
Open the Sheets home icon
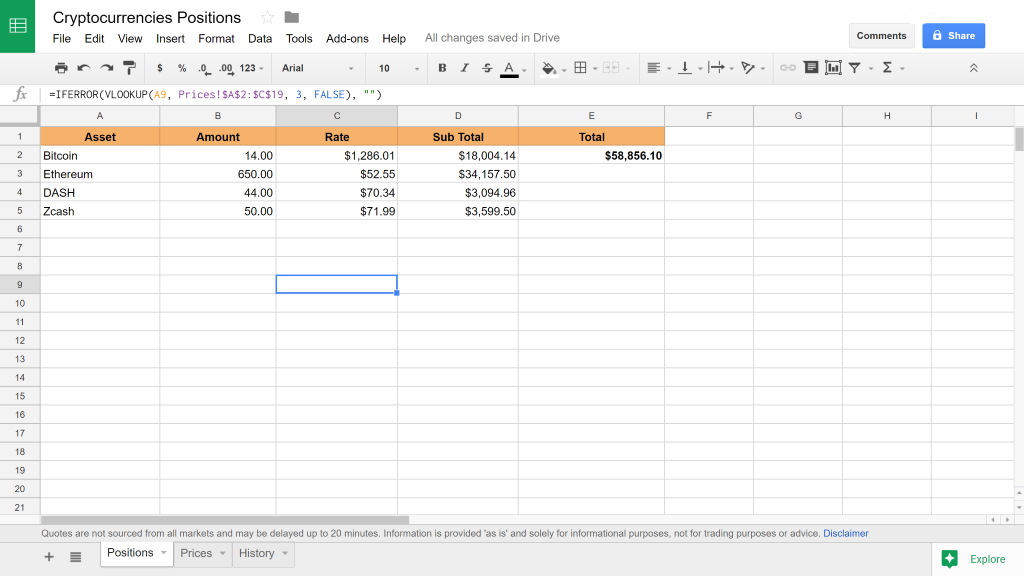click(x=18, y=26)
